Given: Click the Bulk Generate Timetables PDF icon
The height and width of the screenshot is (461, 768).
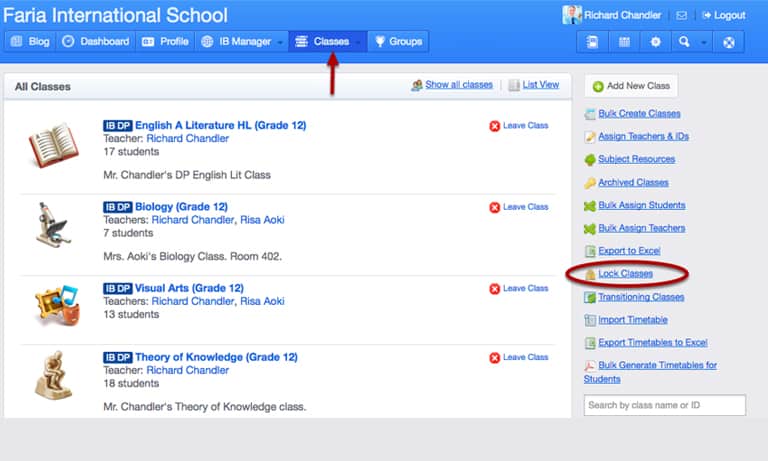Looking at the screenshot, I should 590,365.
